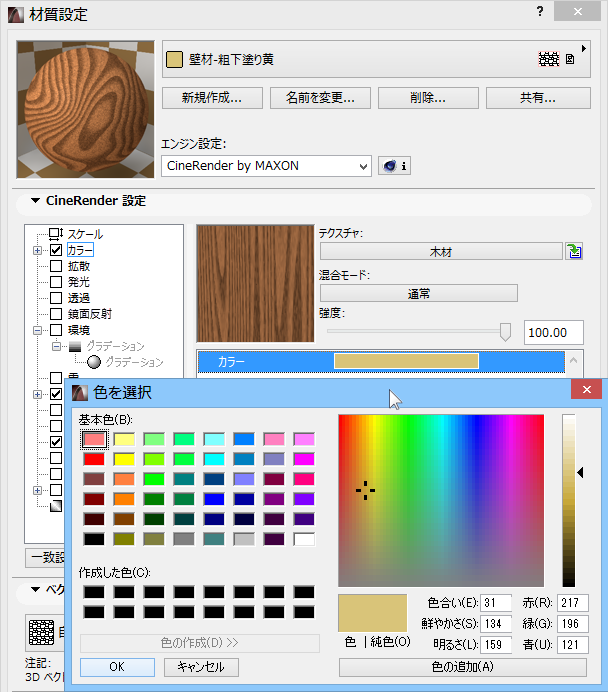Collapse the CineRender 設定 section
This screenshot has width=608, height=692.
click(35, 201)
